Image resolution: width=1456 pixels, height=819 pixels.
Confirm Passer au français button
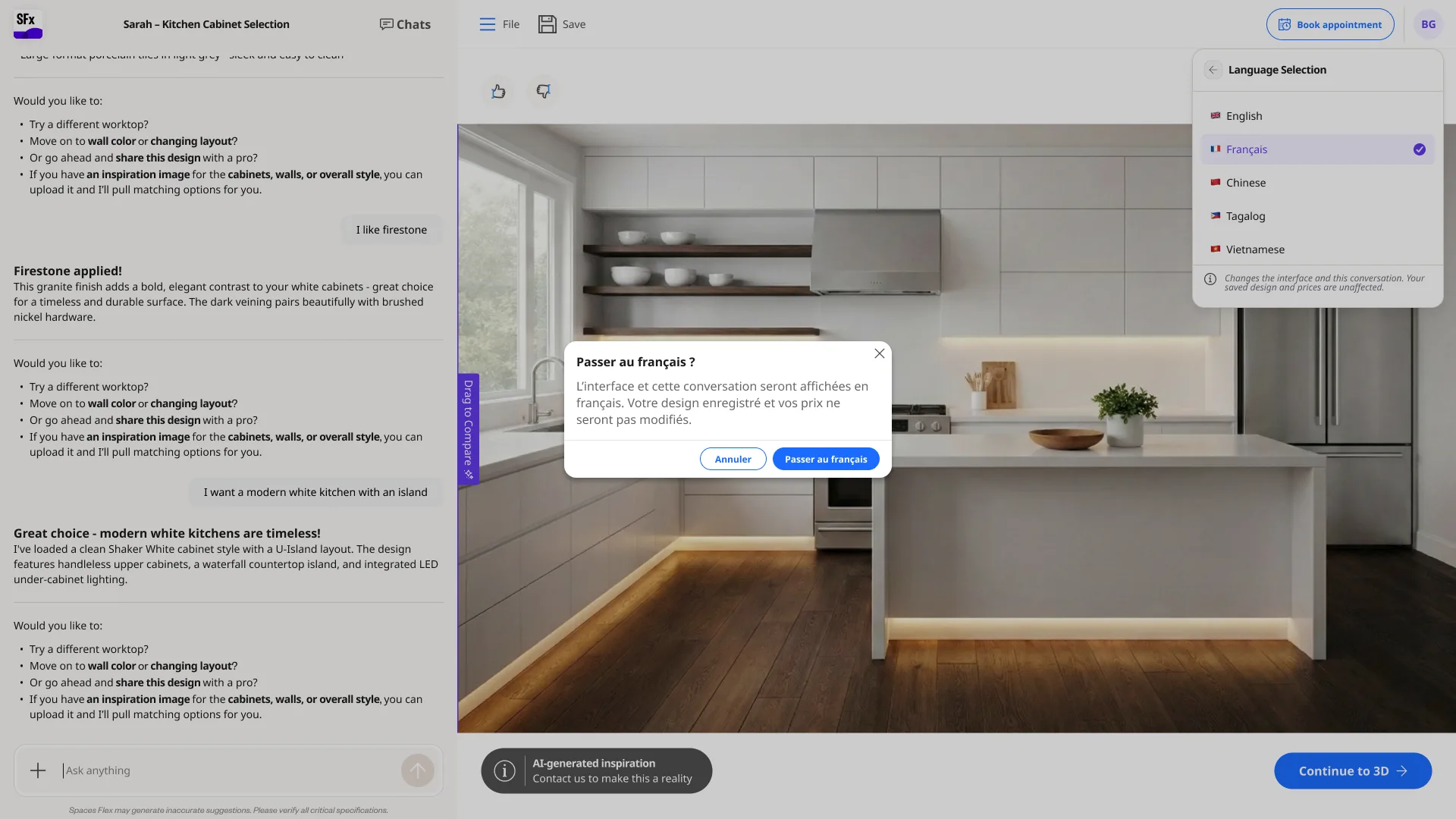pyautogui.click(x=826, y=459)
